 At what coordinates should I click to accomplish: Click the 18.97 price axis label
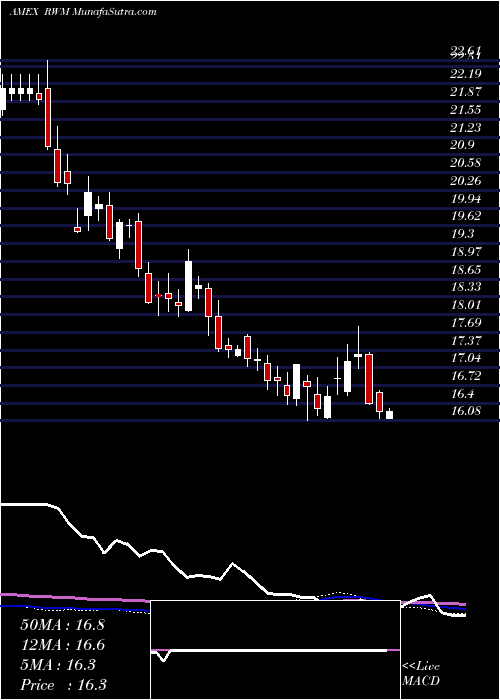coord(466,251)
